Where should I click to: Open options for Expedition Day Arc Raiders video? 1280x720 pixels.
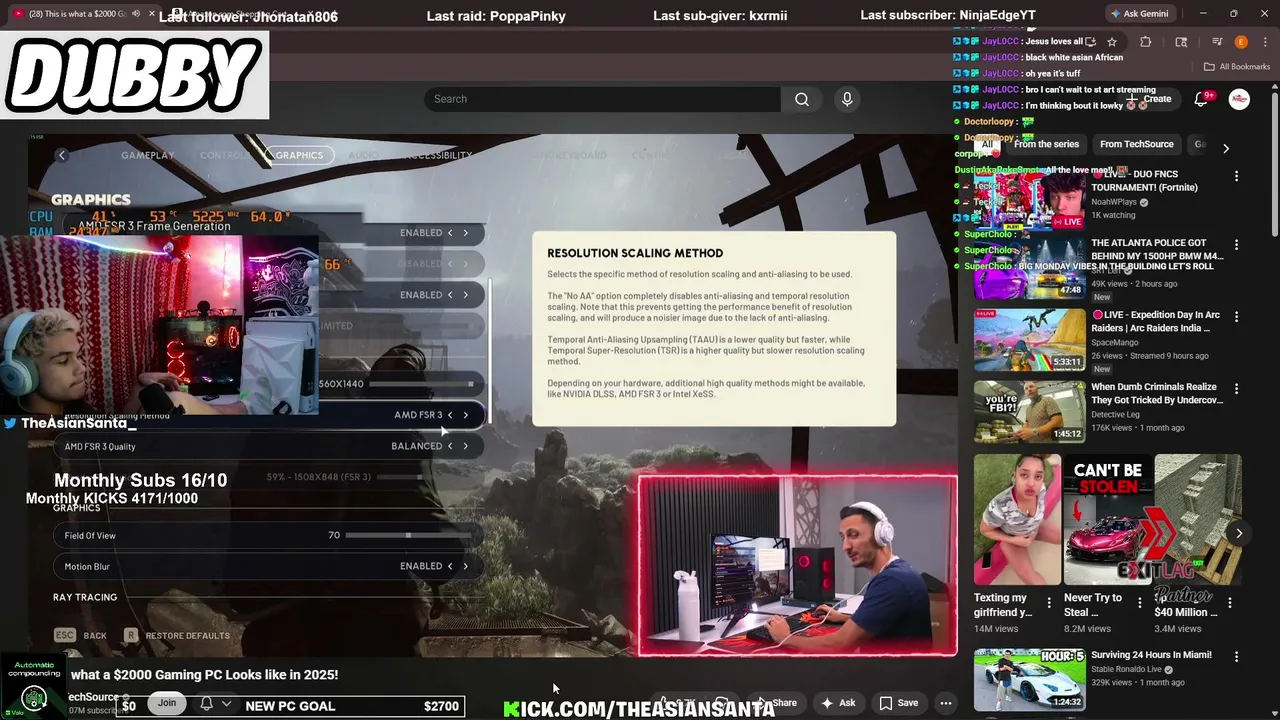coord(1236,317)
